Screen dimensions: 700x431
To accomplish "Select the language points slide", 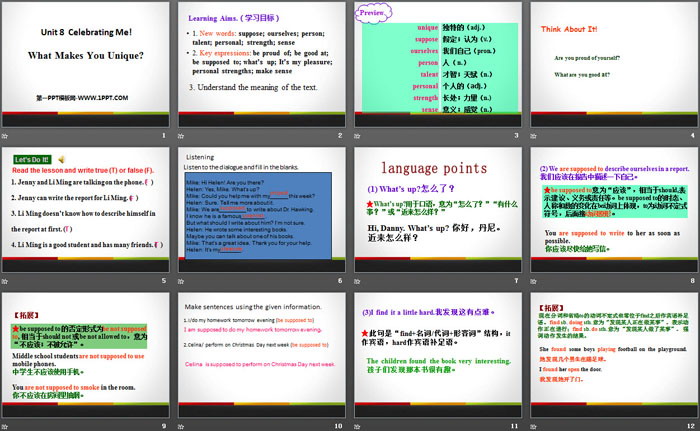I will coord(436,213).
